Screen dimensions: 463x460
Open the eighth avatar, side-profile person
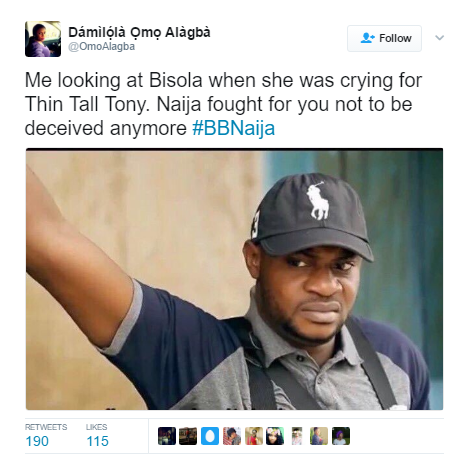[x=319, y=436]
